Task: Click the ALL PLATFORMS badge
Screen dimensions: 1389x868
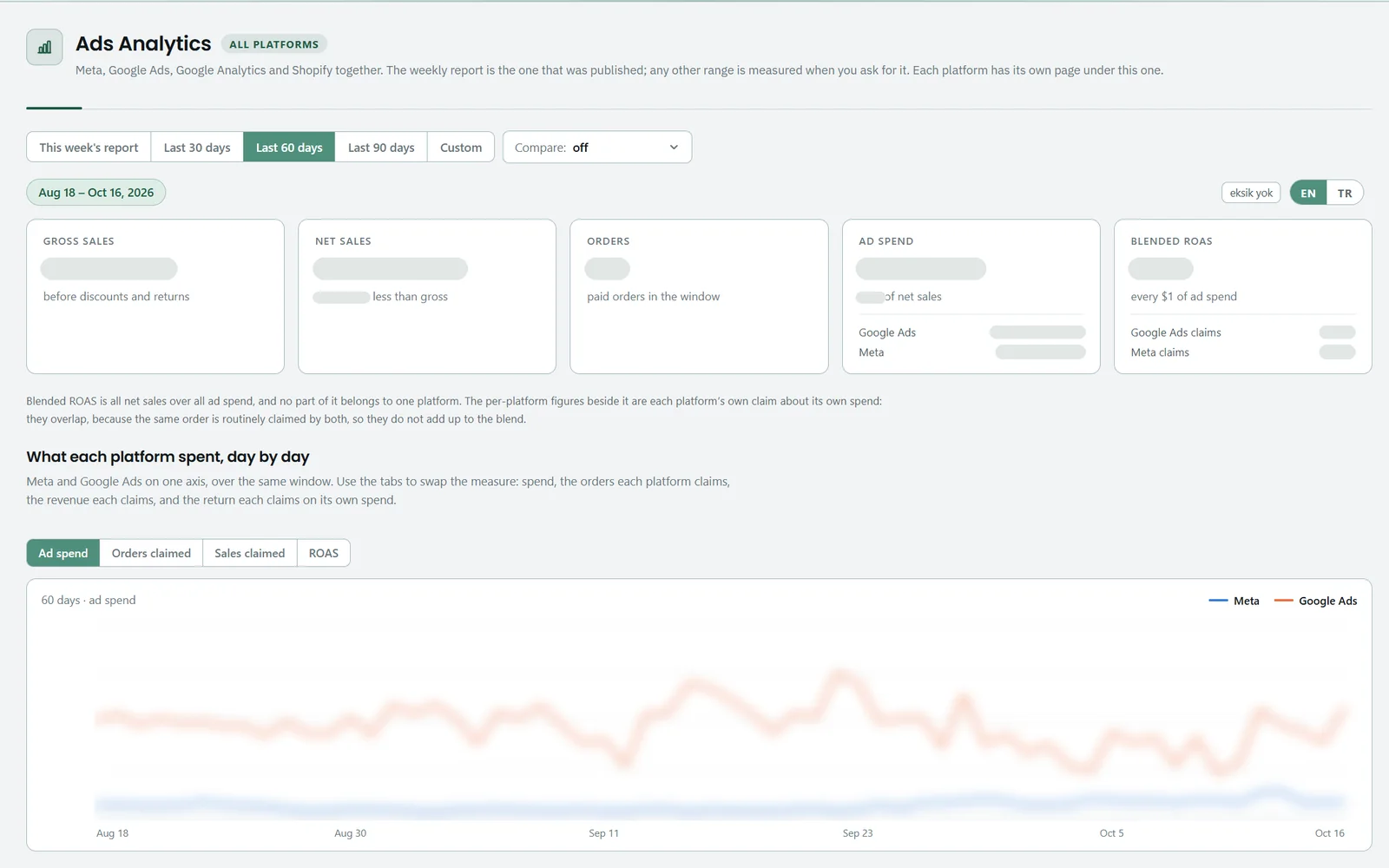Action: 274,44
